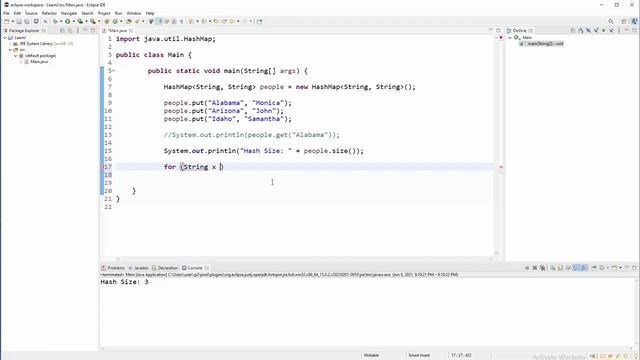Viewport: 640px width, 360px height.
Task: Switch to the Declaration tab
Action: [x=165, y=268]
